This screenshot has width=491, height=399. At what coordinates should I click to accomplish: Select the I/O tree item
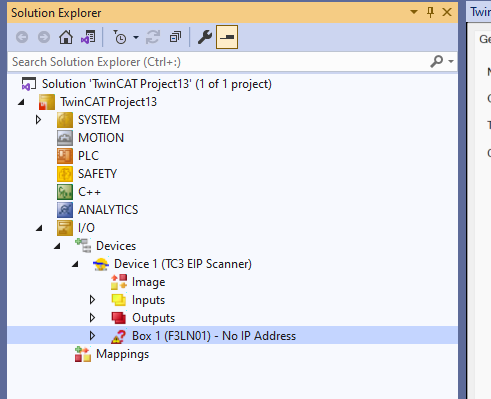pyautogui.click(x=86, y=228)
